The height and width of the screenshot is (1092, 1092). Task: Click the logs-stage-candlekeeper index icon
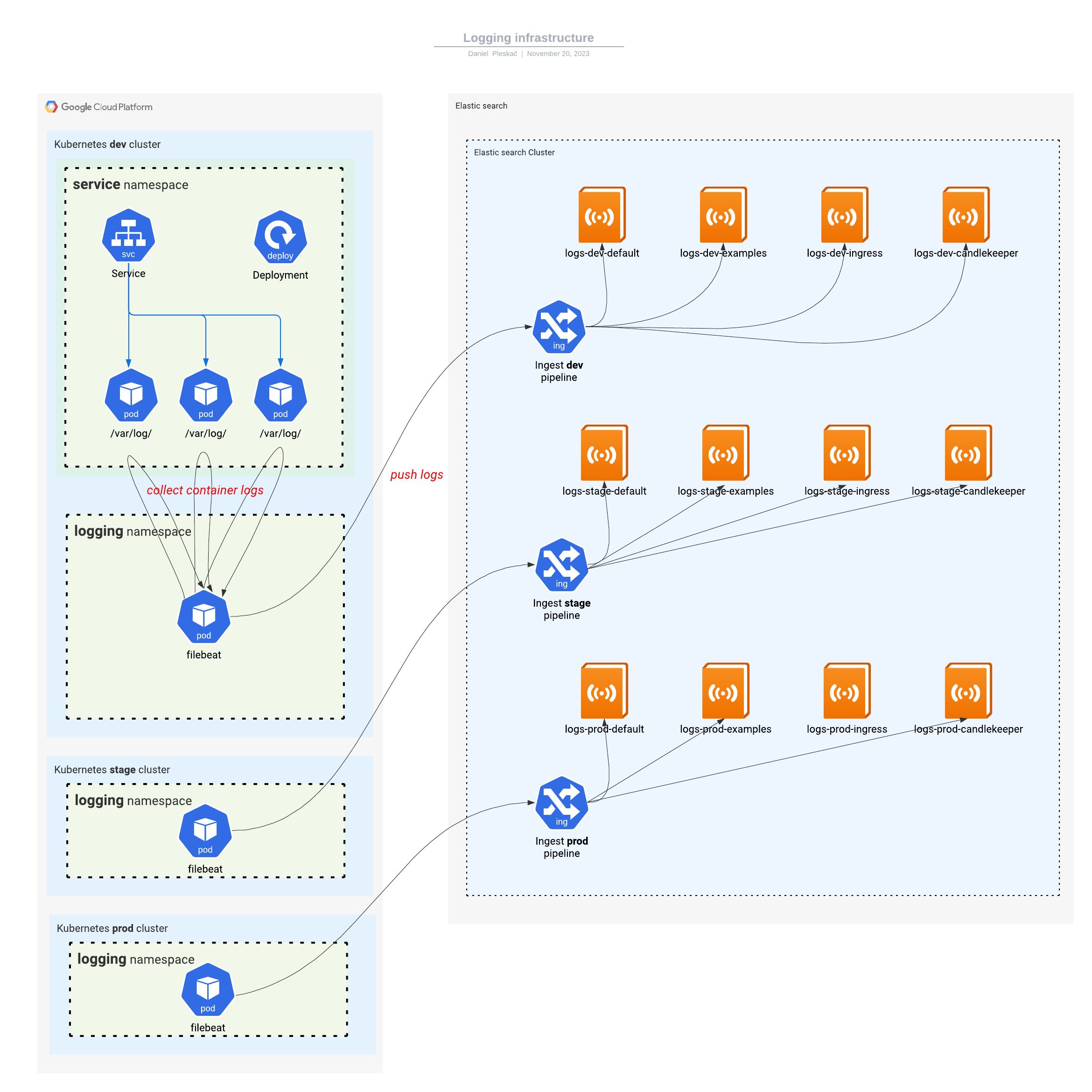(968, 453)
